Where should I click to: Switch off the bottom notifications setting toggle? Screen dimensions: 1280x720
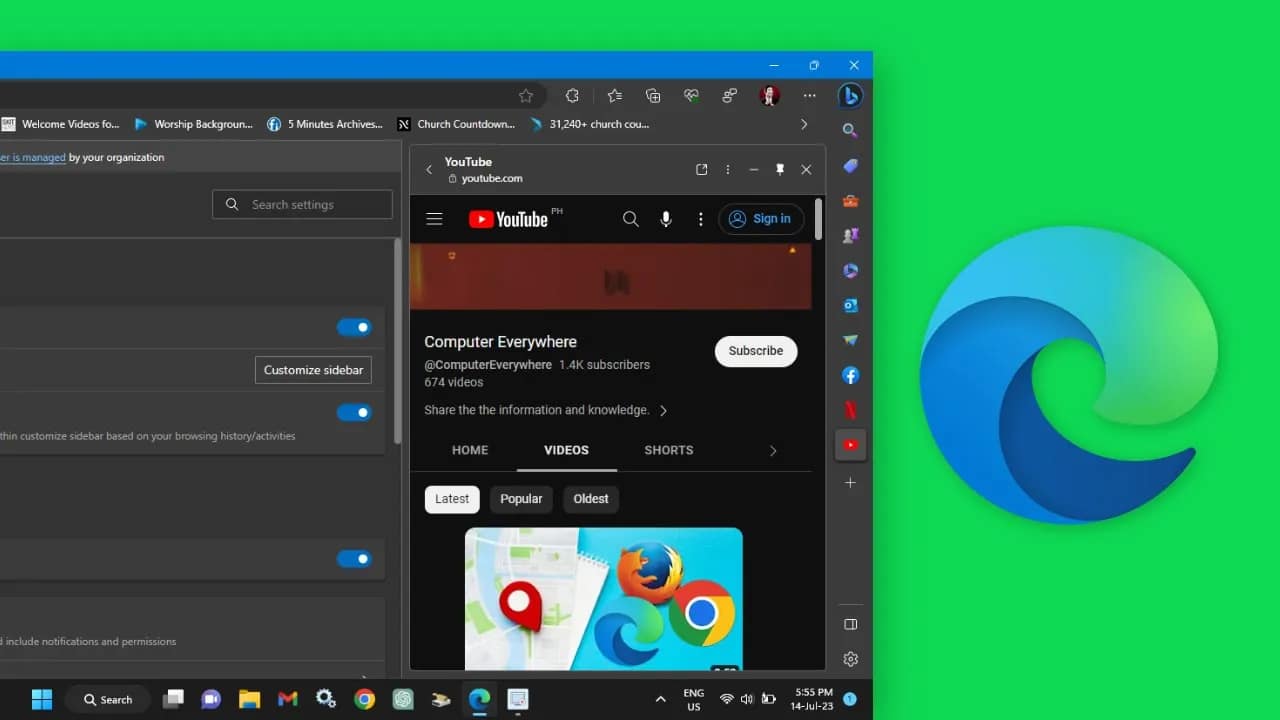tap(355, 559)
